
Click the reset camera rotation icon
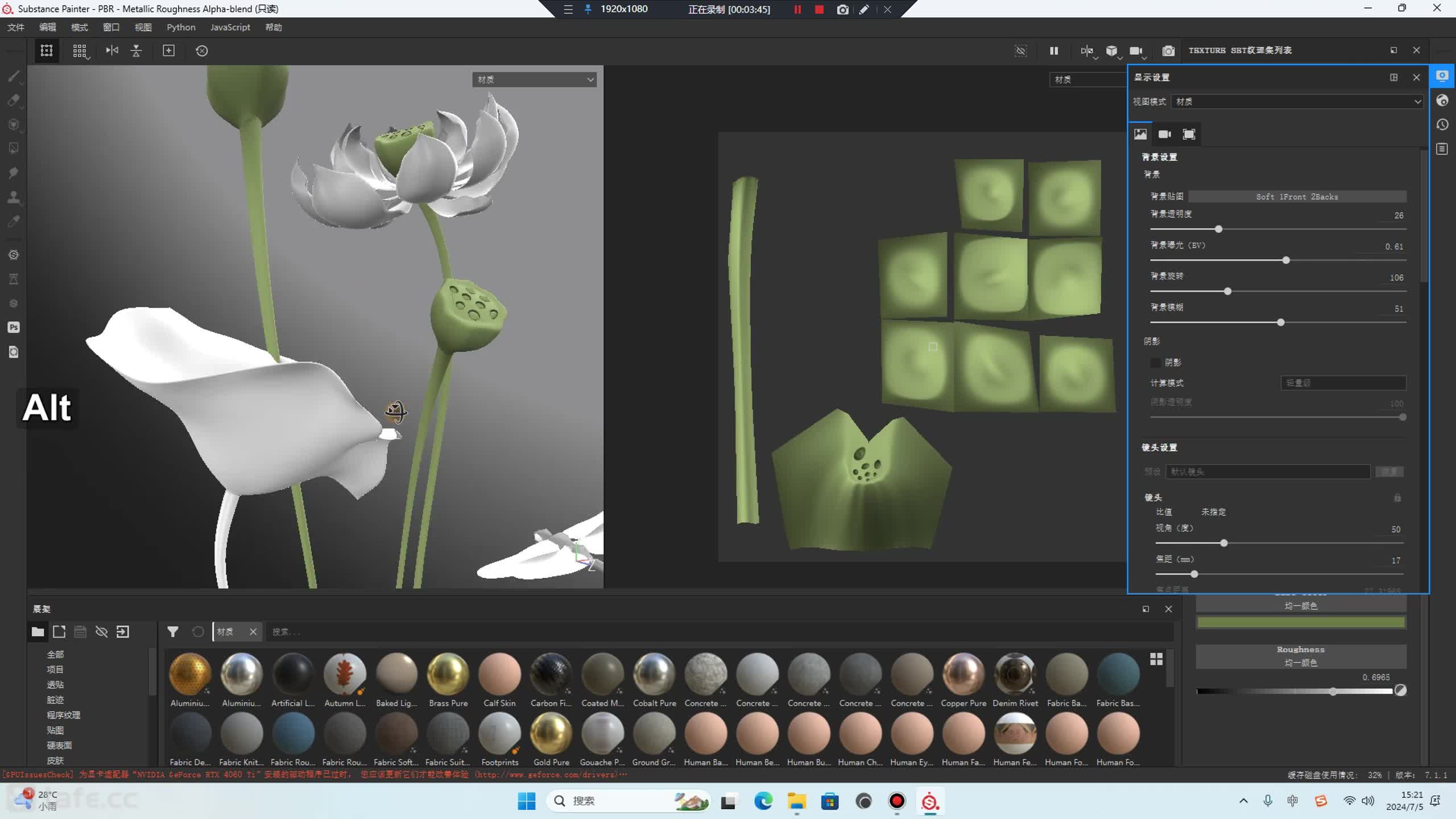click(x=202, y=51)
